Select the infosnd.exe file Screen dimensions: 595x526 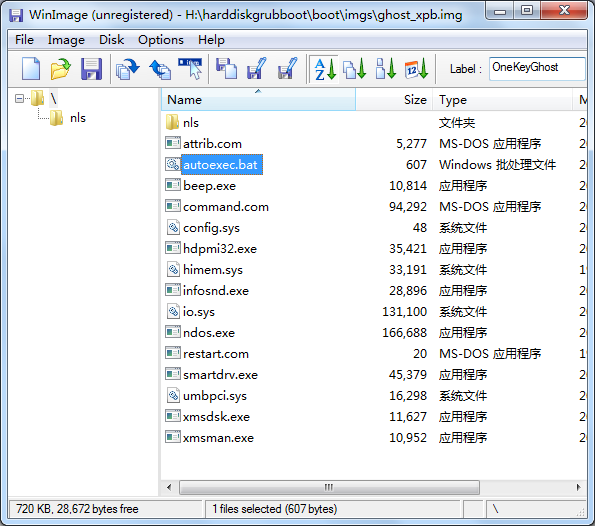[216, 290]
